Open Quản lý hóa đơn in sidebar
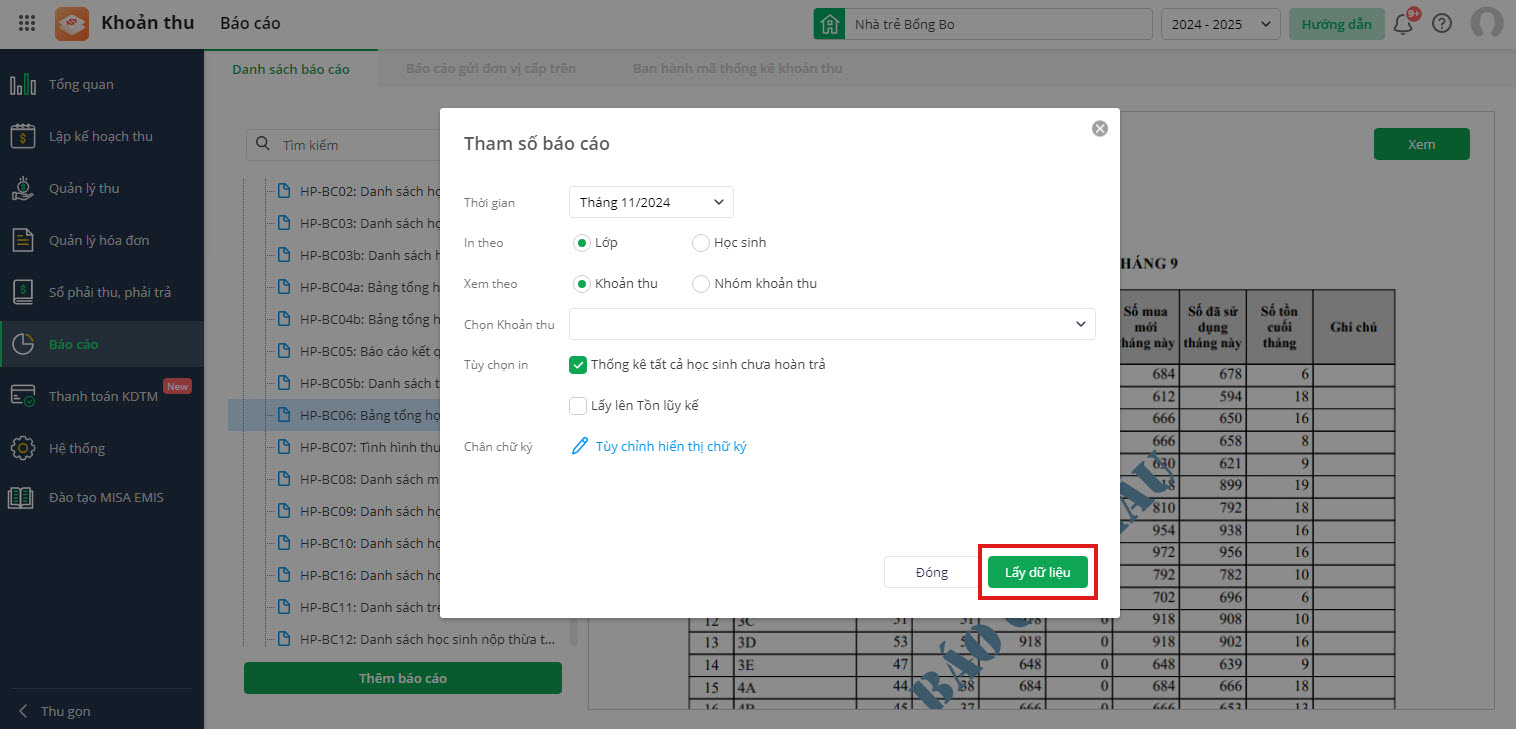 point(99,241)
